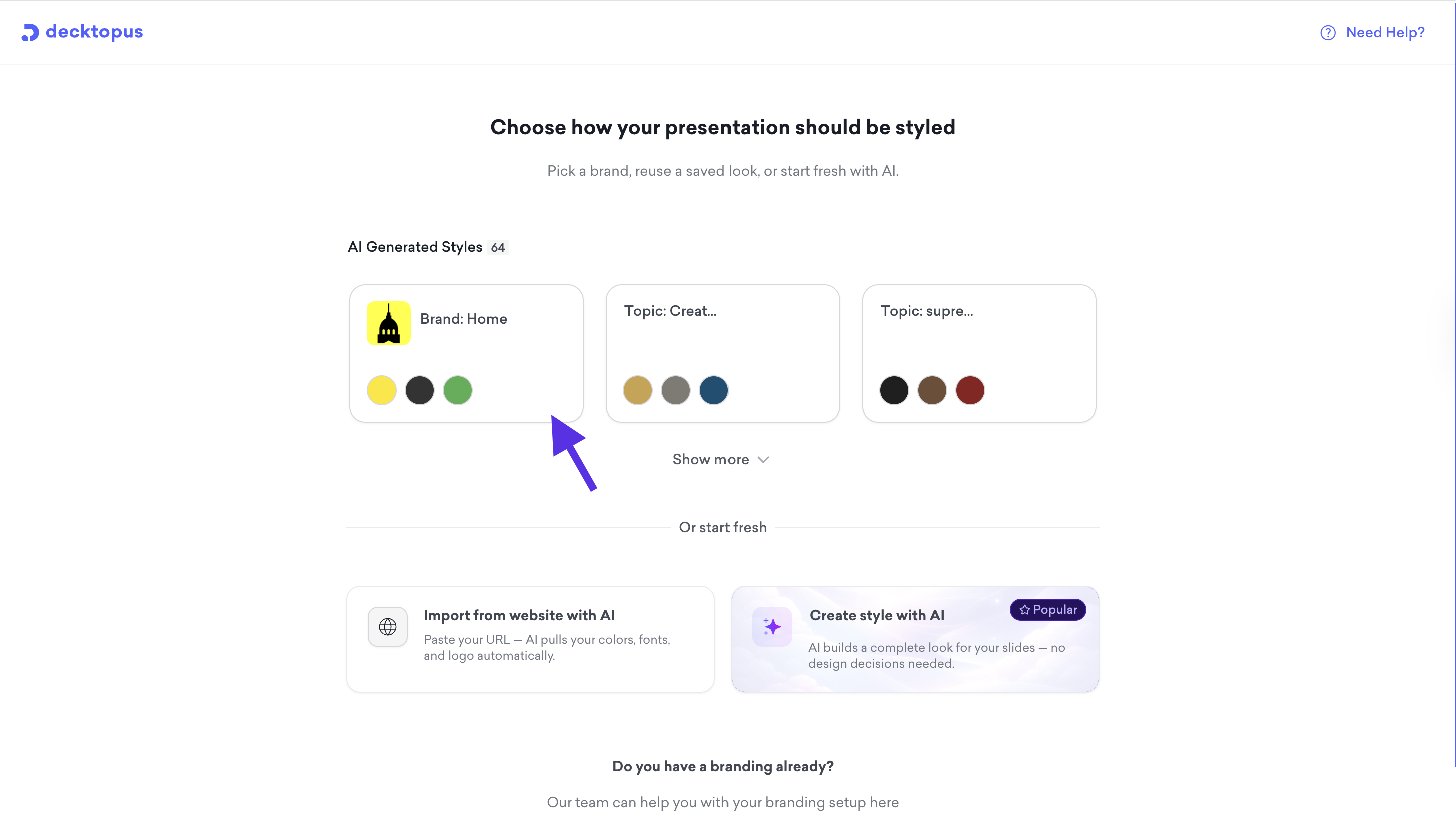Click the 64 styles count badge
This screenshot has width=1456, height=828.
tap(498, 247)
